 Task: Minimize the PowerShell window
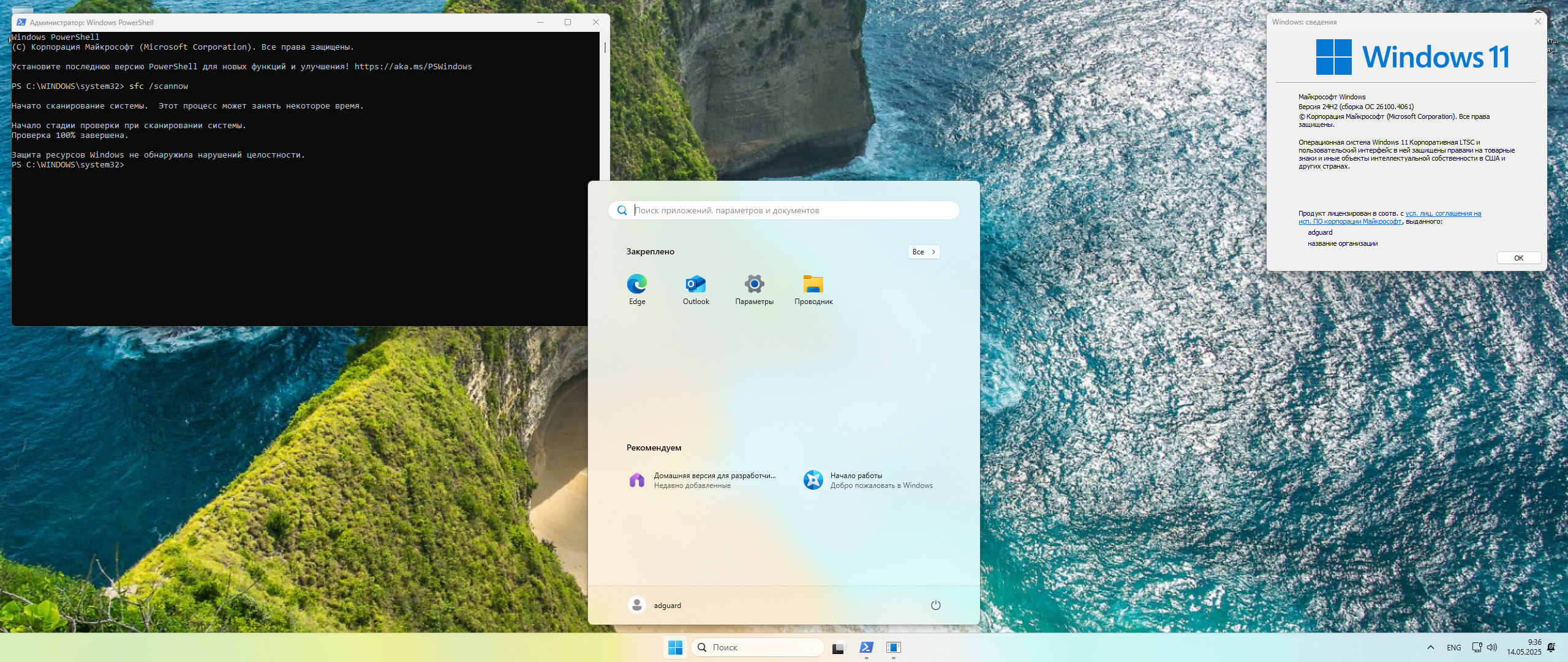(540, 22)
